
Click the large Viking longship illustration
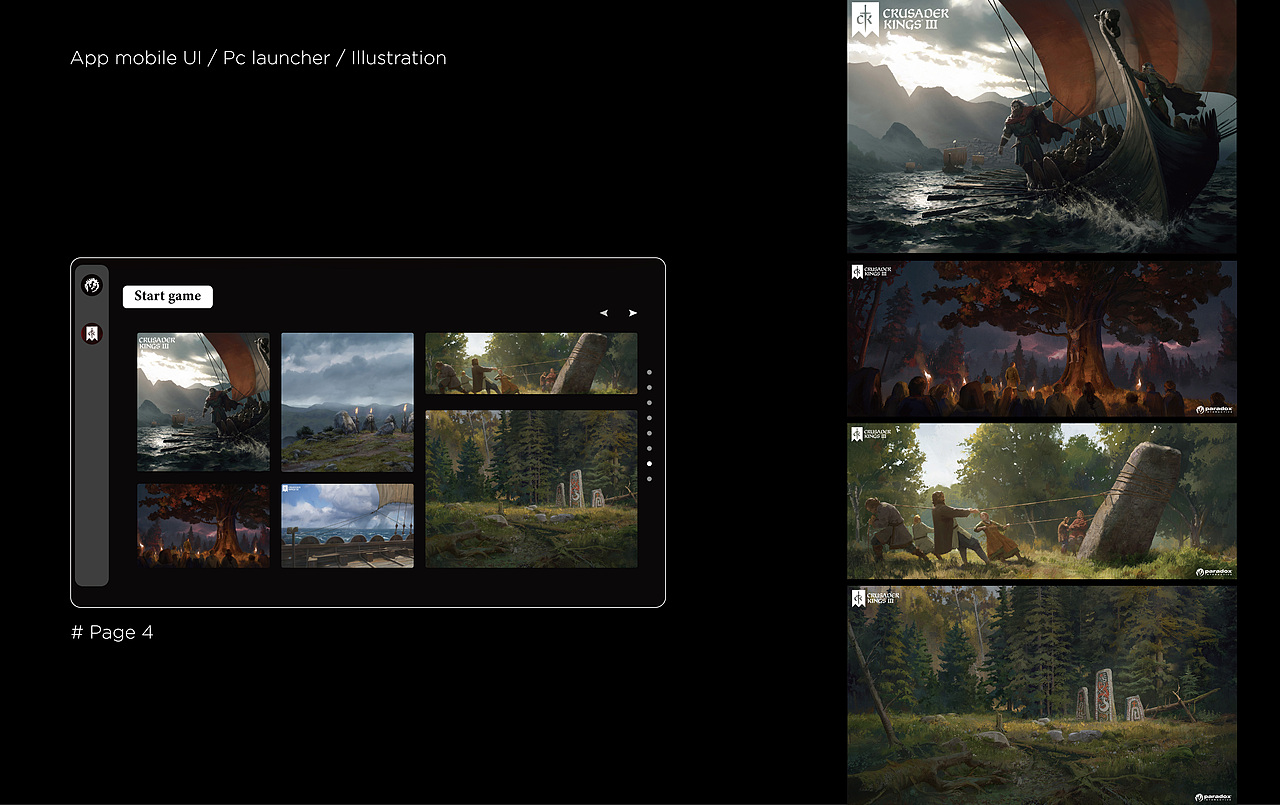[x=1042, y=126]
